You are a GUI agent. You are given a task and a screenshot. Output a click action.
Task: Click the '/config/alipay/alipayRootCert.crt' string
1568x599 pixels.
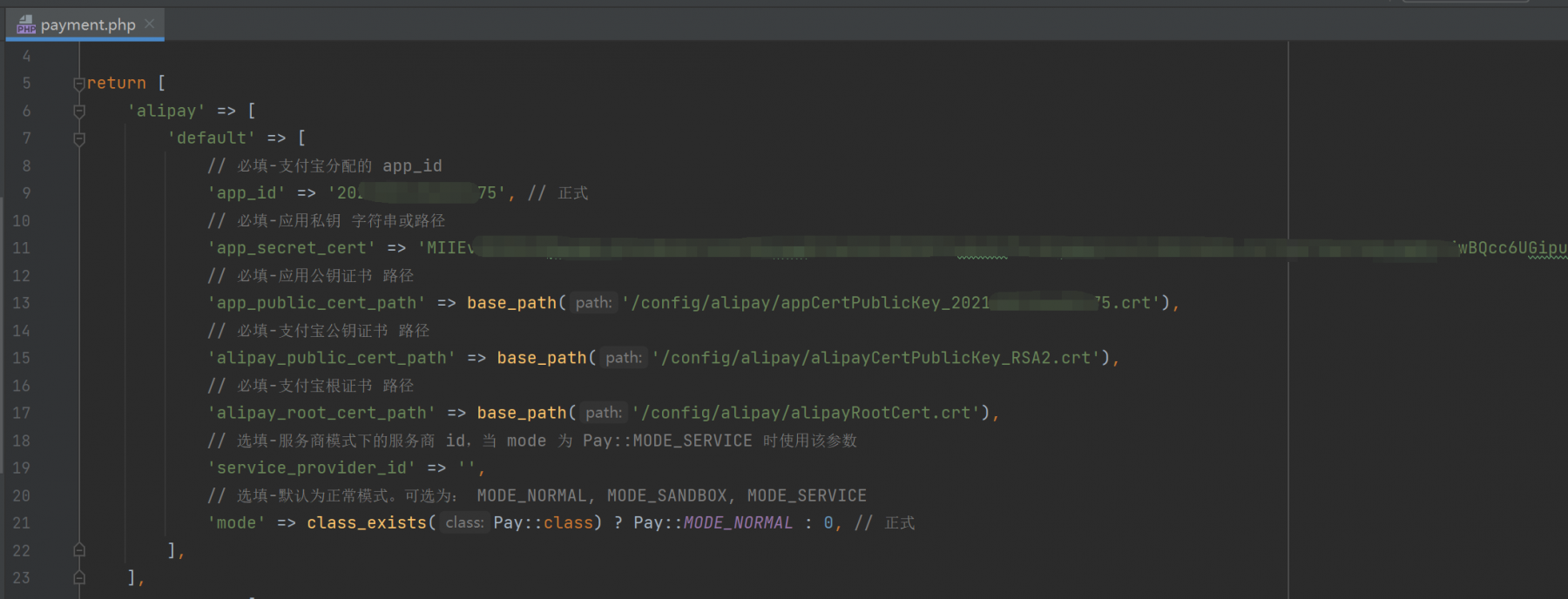[807, 413]
